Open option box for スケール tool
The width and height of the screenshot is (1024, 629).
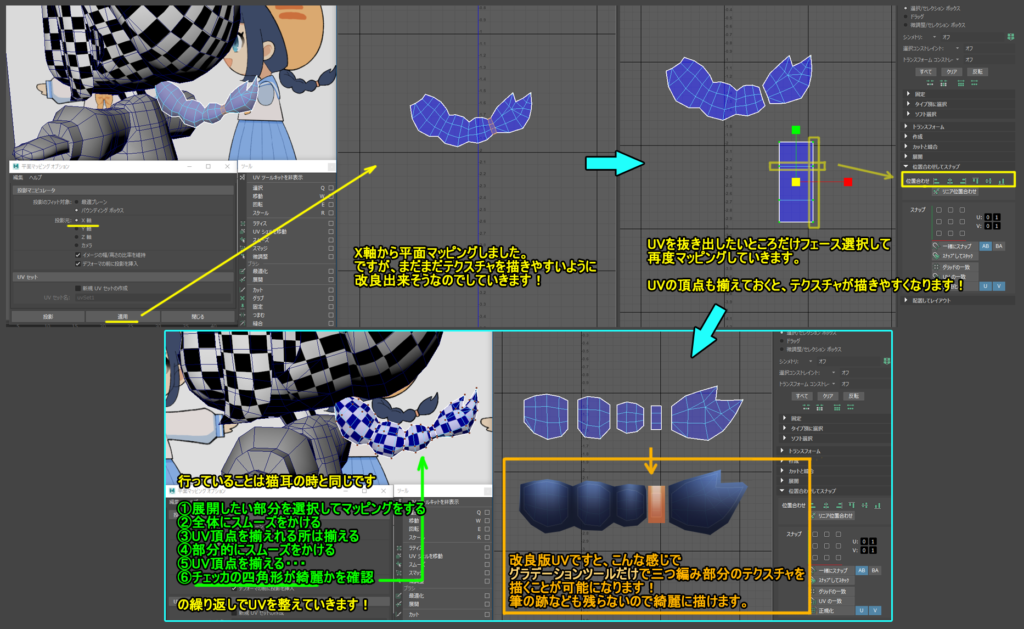click(x=331, y=213)
